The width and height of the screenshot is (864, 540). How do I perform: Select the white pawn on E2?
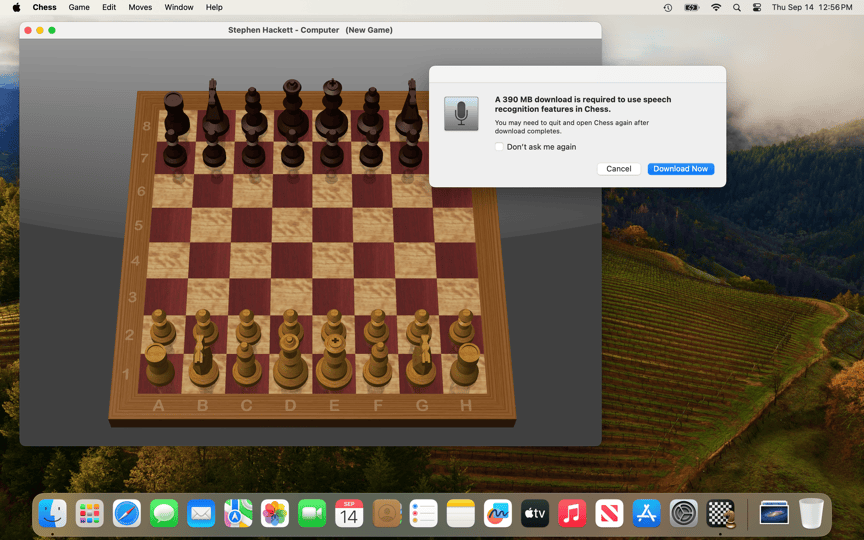(x=334, y=325)
